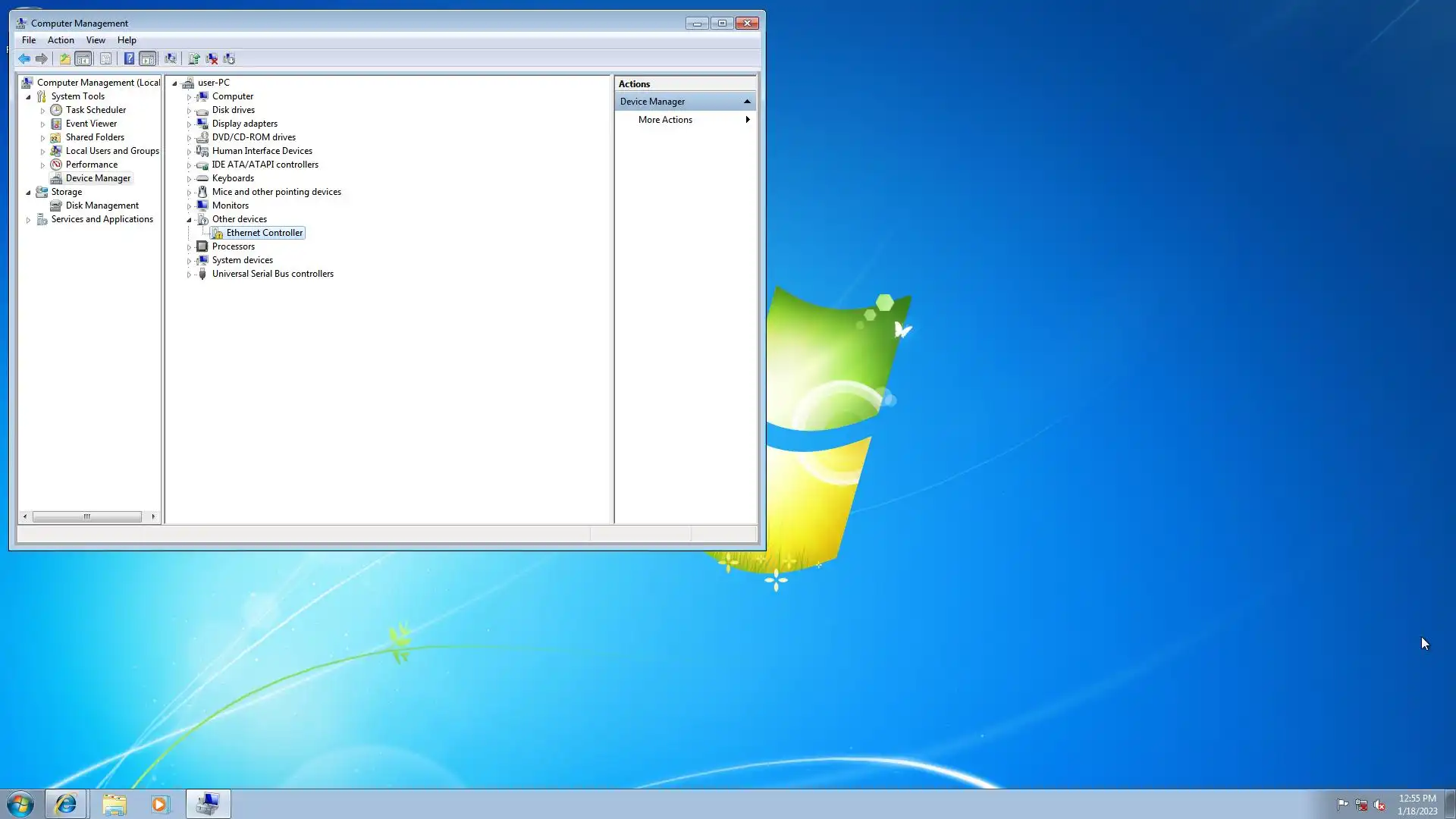
Task: Expand Services and Applications node
Action: [x=28, y=220]
